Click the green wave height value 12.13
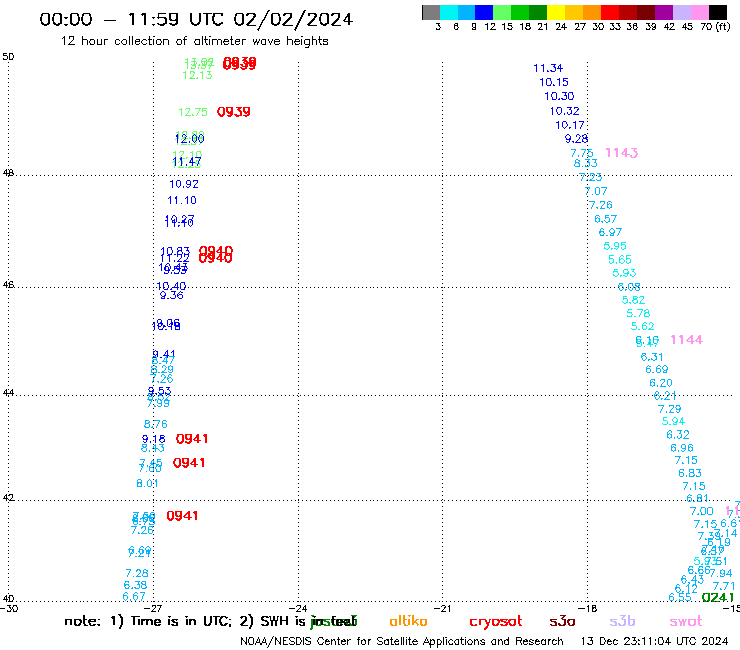This screenshot has width=740, height=650. [x=197, y=76]
